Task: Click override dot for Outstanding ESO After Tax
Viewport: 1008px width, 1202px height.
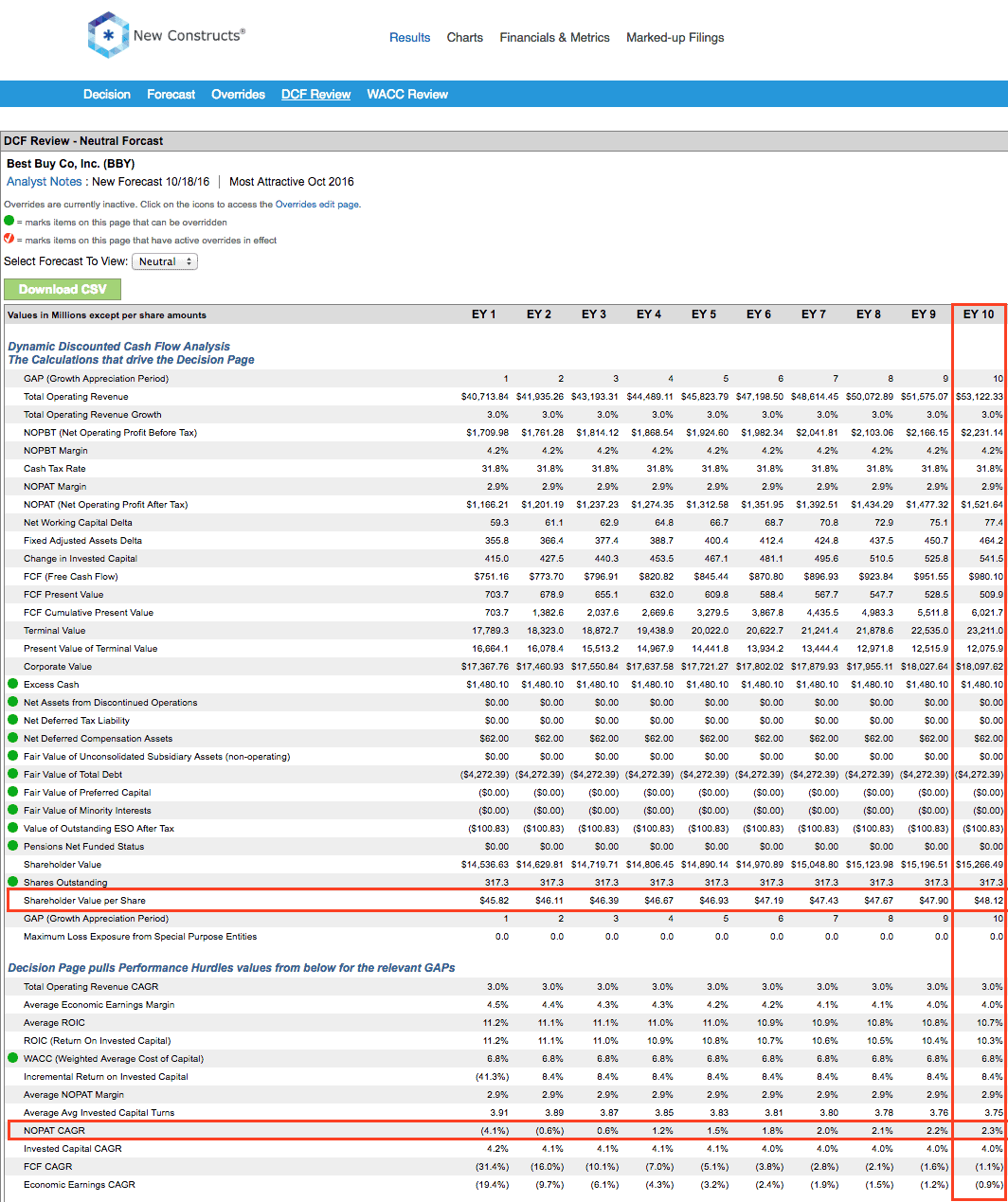Action: point(13,828)
